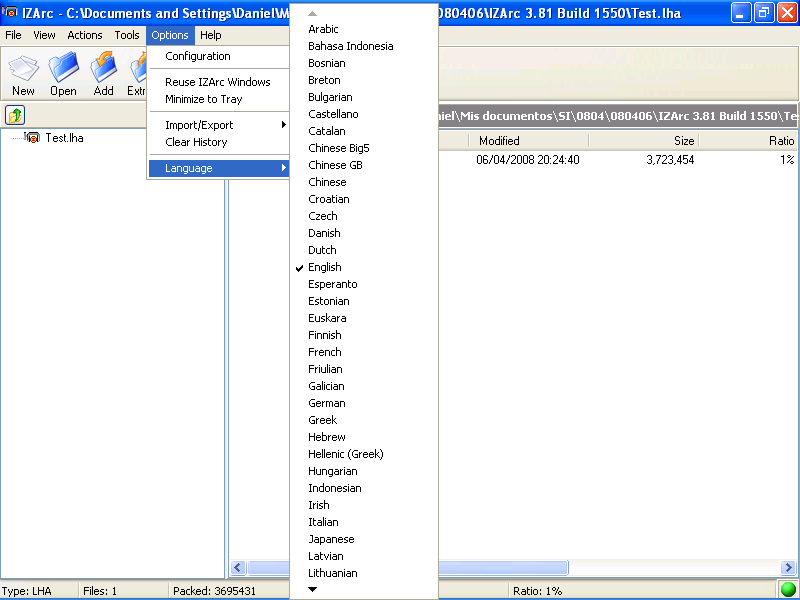Click the down scroll arrow below Lithuanian
This screenshot has height=600, width=800.
click(x=312, y=589)
